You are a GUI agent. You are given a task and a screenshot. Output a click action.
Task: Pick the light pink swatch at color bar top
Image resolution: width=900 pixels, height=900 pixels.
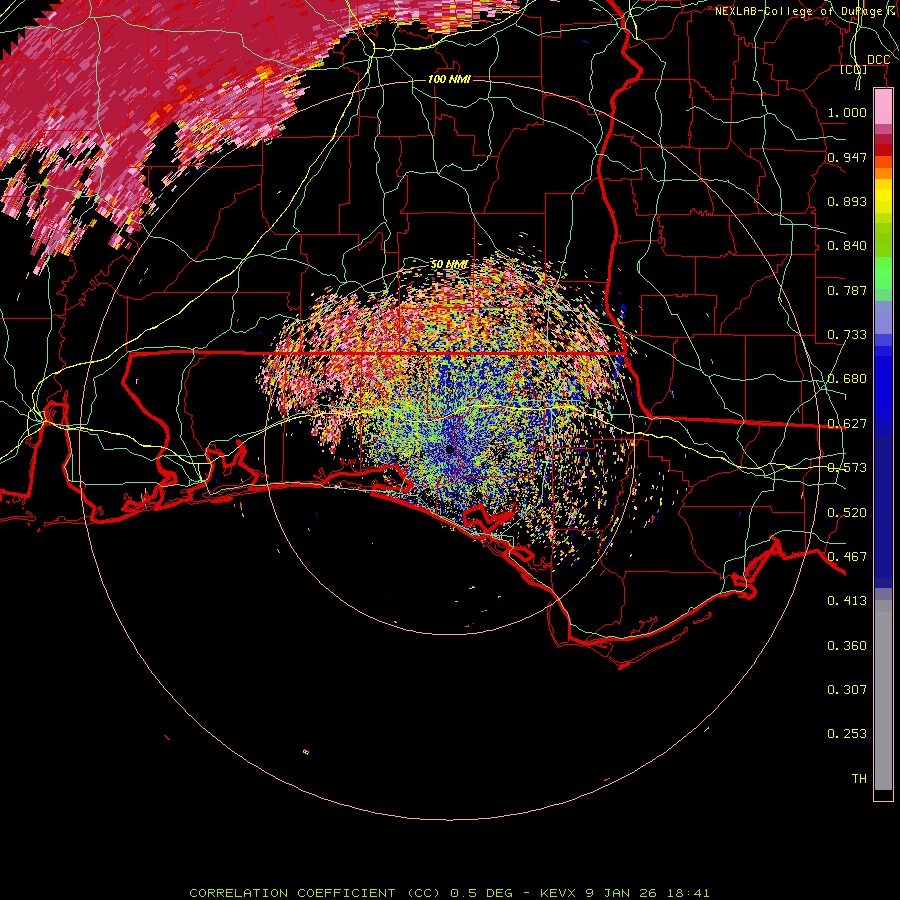[x=883, y=106]
